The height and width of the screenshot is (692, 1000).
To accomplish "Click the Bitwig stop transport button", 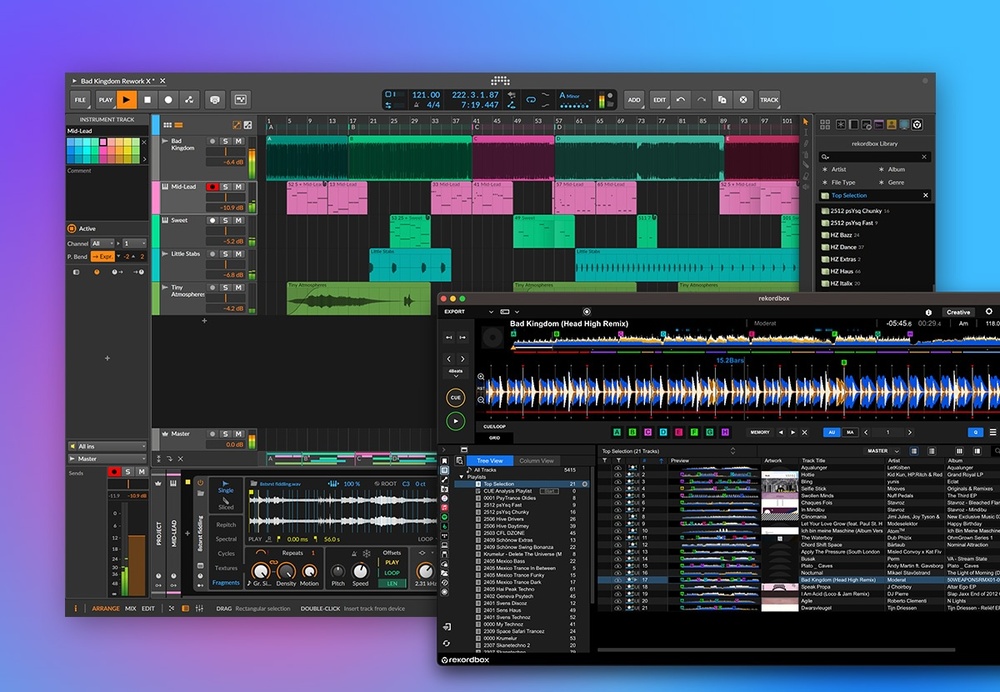I will coord(147,99).
